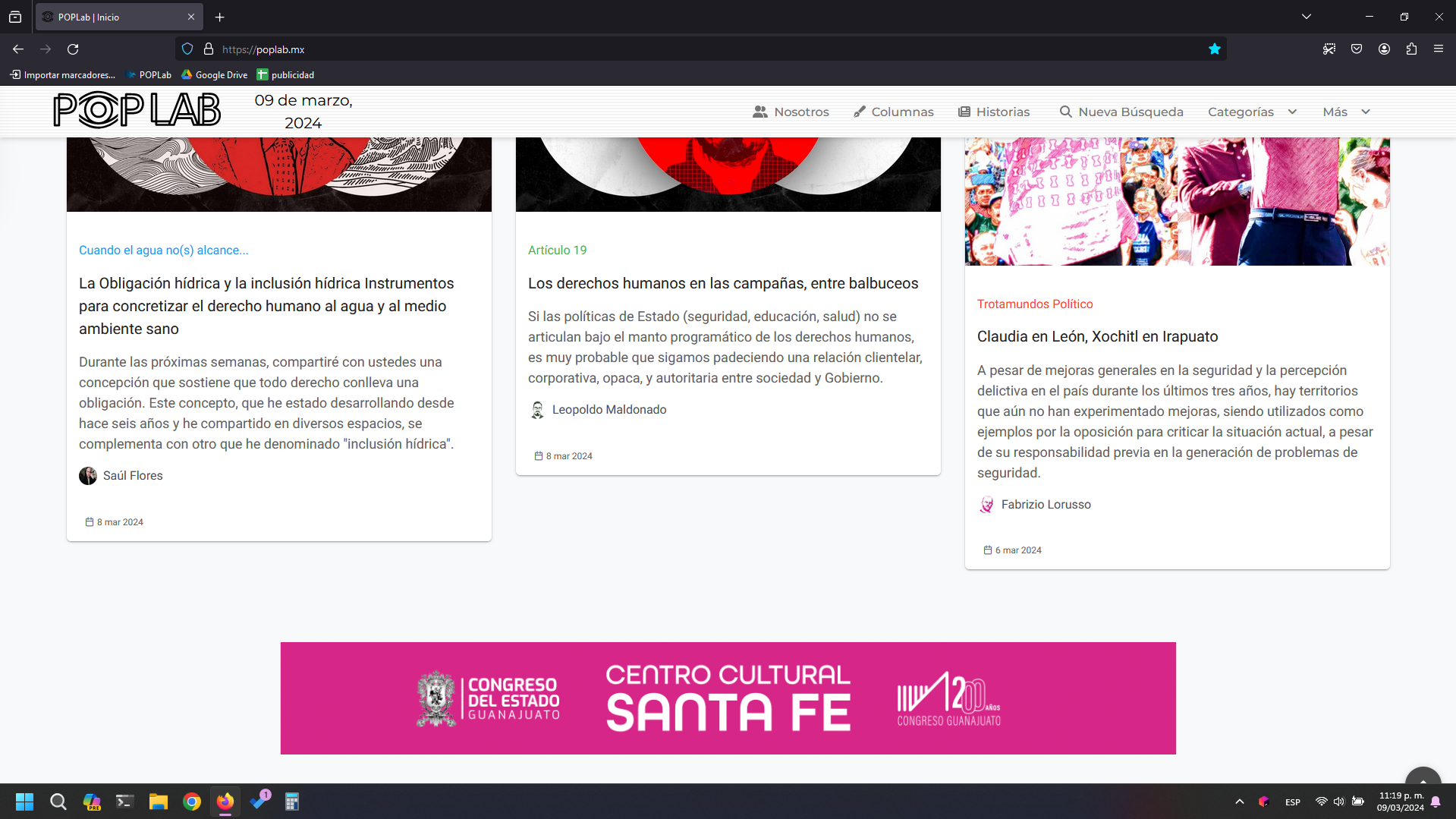Image resolution: width=1456 pixels, height=819 pixels.
Task: Show hidden system tray icons chevron
Action: (1240, 802)
